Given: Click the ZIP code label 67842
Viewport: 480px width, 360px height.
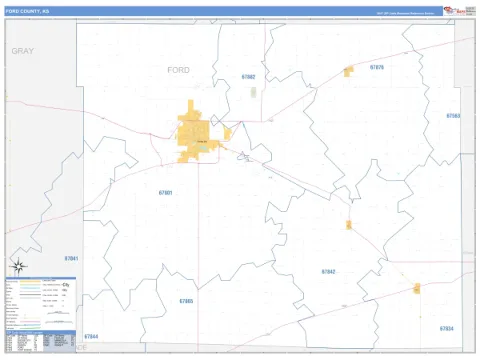Looking at the screenshot, I should click(328, 272).
